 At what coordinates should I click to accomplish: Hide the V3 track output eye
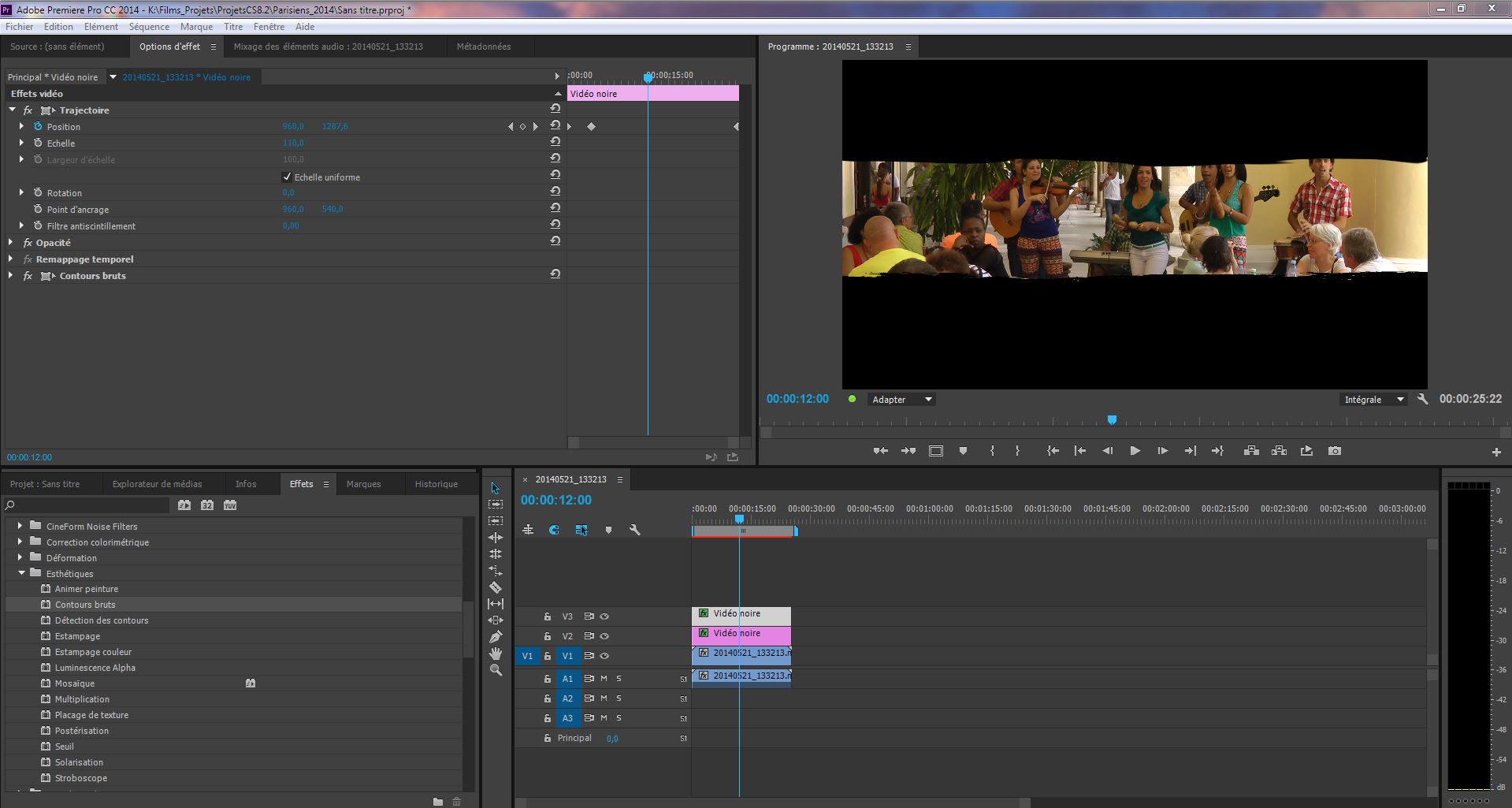point(604,616)
